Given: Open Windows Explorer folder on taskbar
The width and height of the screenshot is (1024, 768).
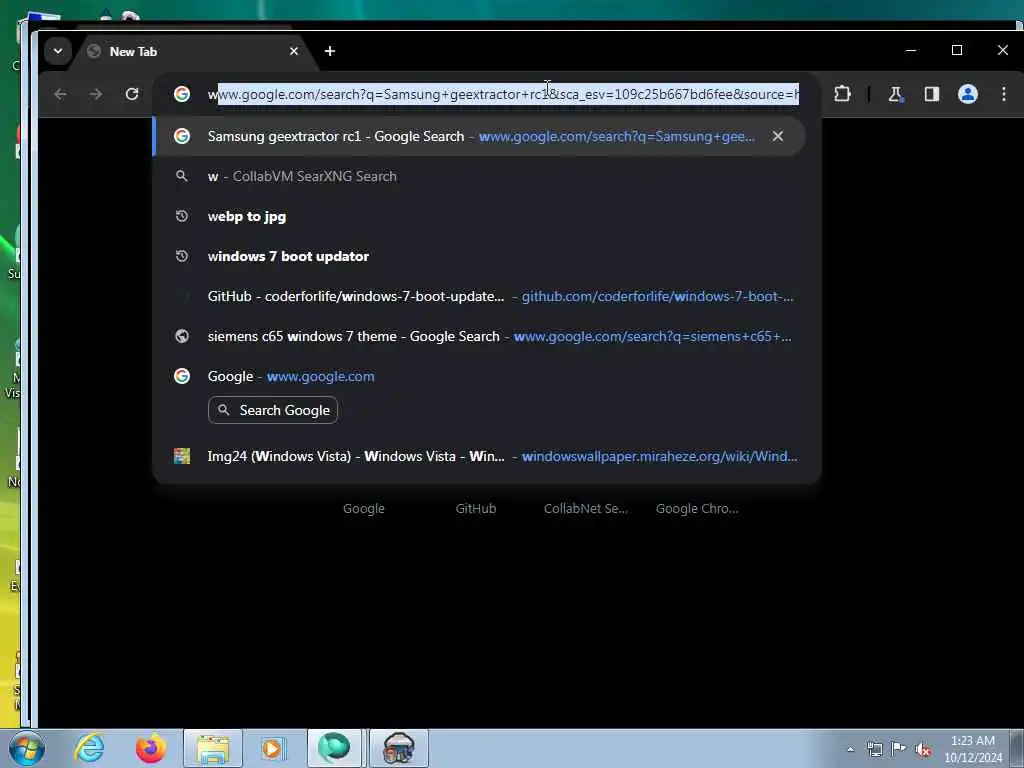Looking at the screenshot, I should 213,748.
